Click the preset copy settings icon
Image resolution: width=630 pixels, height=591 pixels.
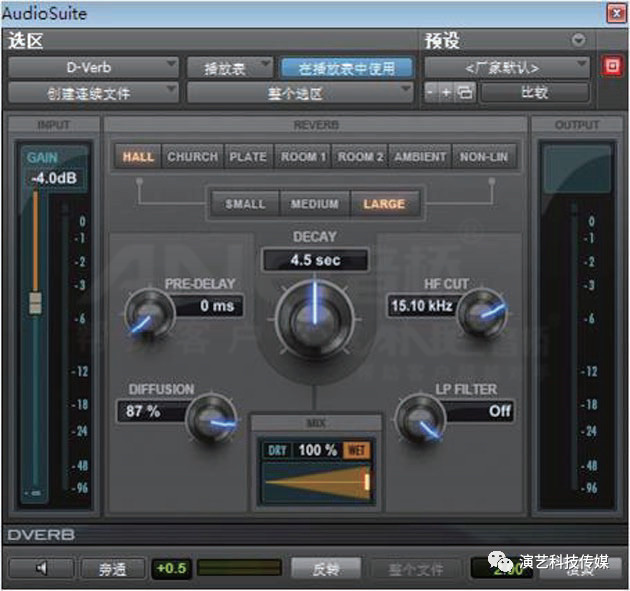coord(464,93)
